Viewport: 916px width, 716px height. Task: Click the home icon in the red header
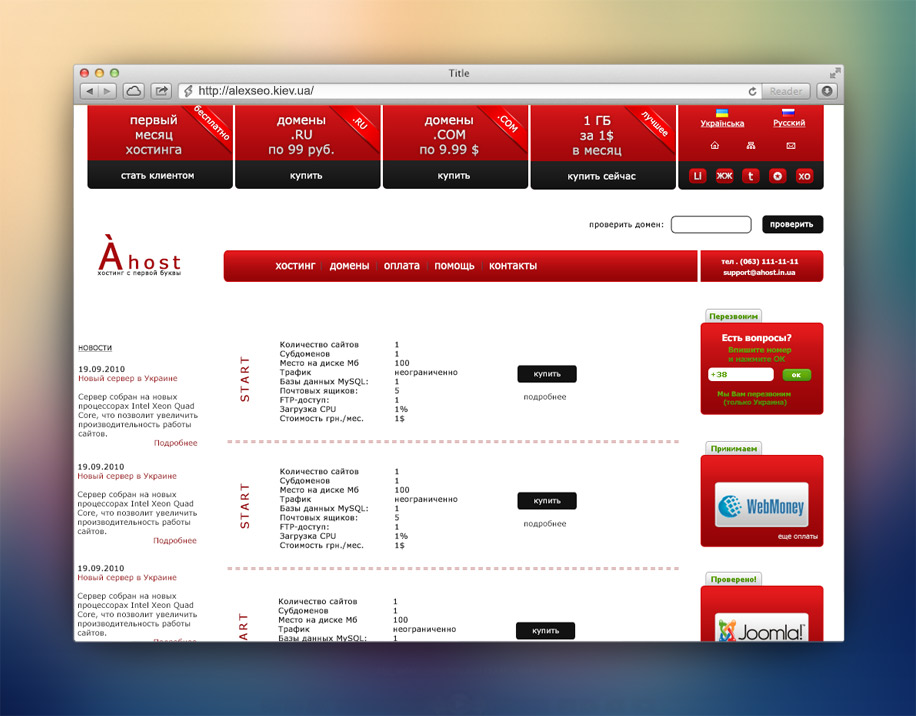tap(714, 145)
